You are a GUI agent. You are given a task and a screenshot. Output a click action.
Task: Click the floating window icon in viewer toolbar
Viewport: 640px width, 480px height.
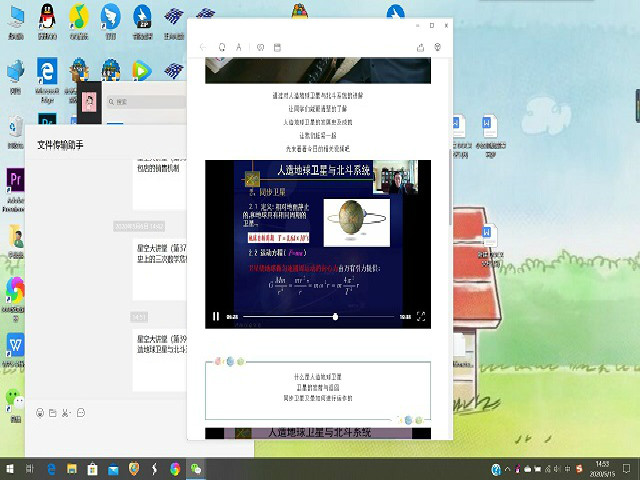[x=278, y=47]
